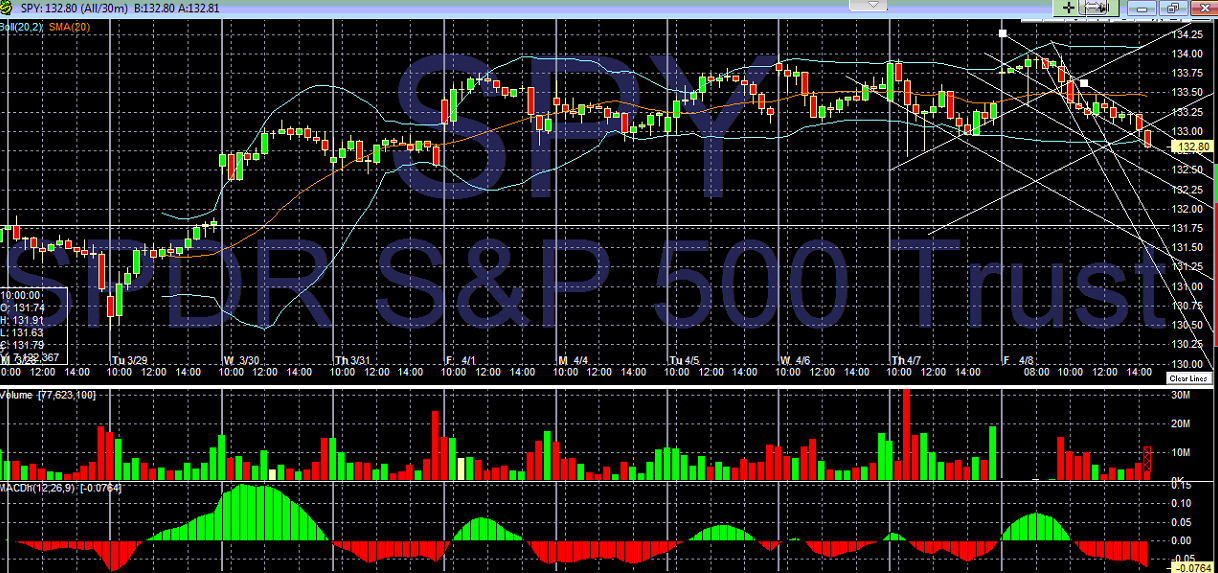Click the W 3/30 date label

242,359
